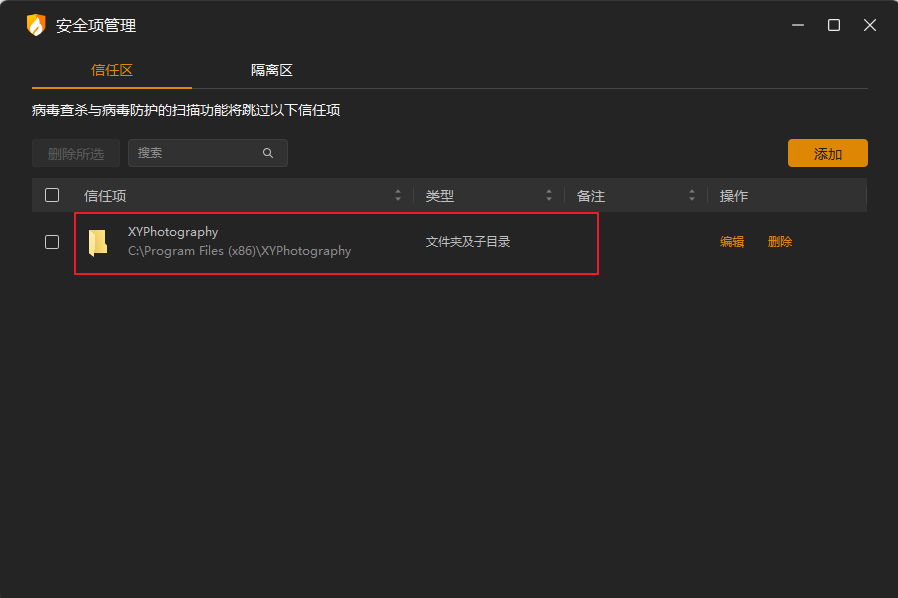Screen dimensions: 898x598
Task: Click sort arrows on 备注 column
Action: pyautogui.click(x=692, y=196)
